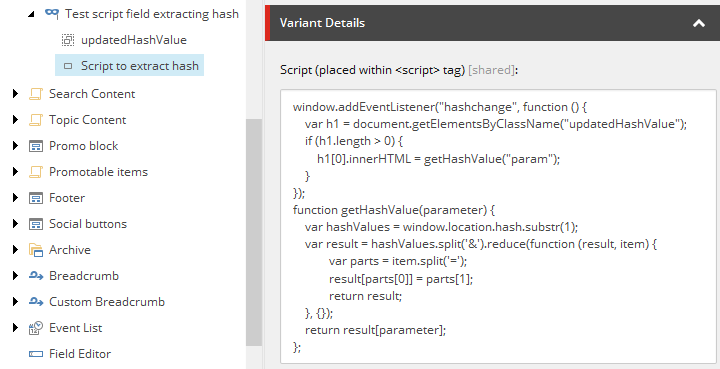Image resolution: width=720 pixels, height=369 pixels.
Task: Expand the Event List tree node
Action: click(x=16, y=328)
